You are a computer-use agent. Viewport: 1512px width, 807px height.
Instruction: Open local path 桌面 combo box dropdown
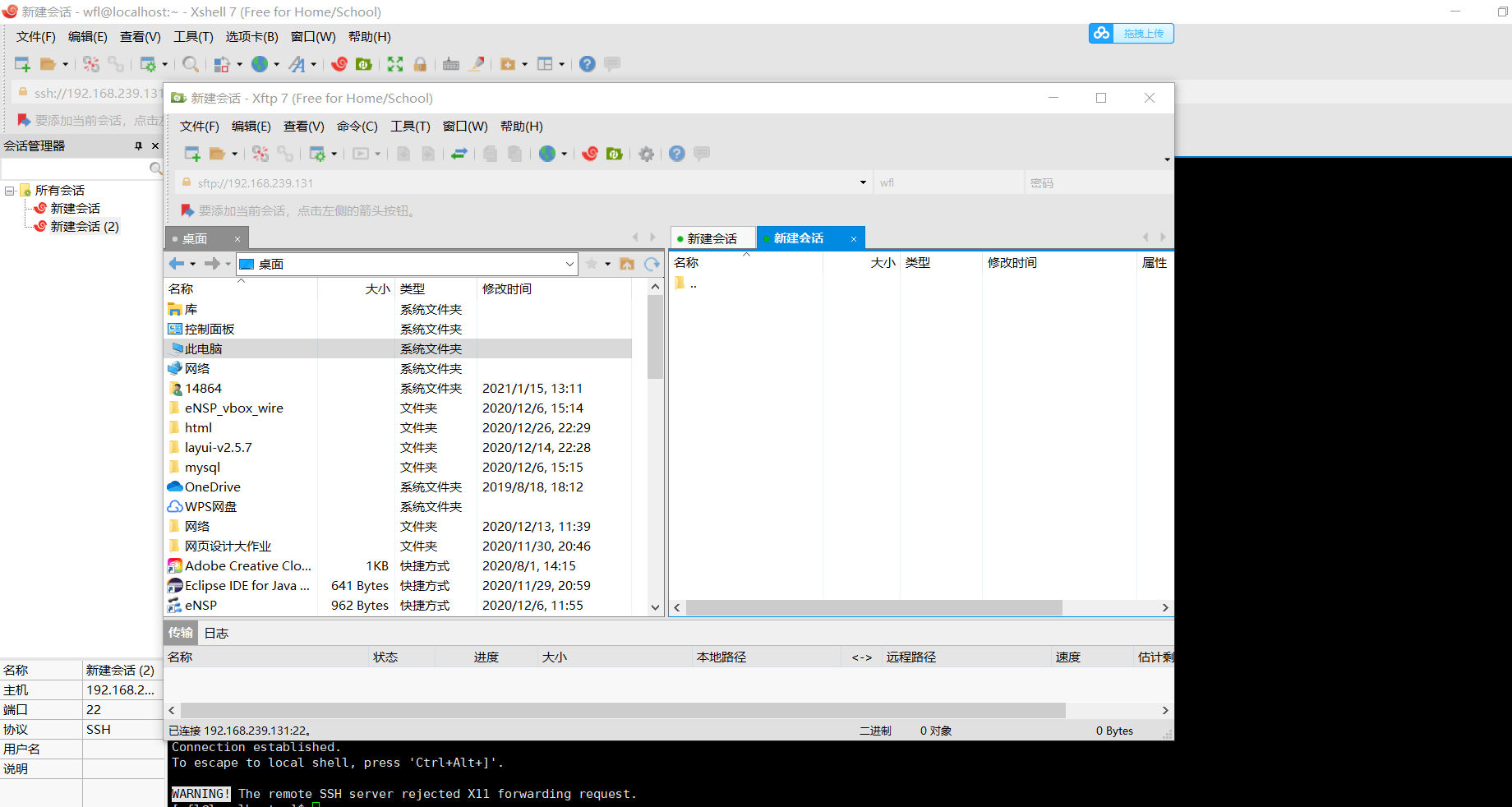[569, 264]
